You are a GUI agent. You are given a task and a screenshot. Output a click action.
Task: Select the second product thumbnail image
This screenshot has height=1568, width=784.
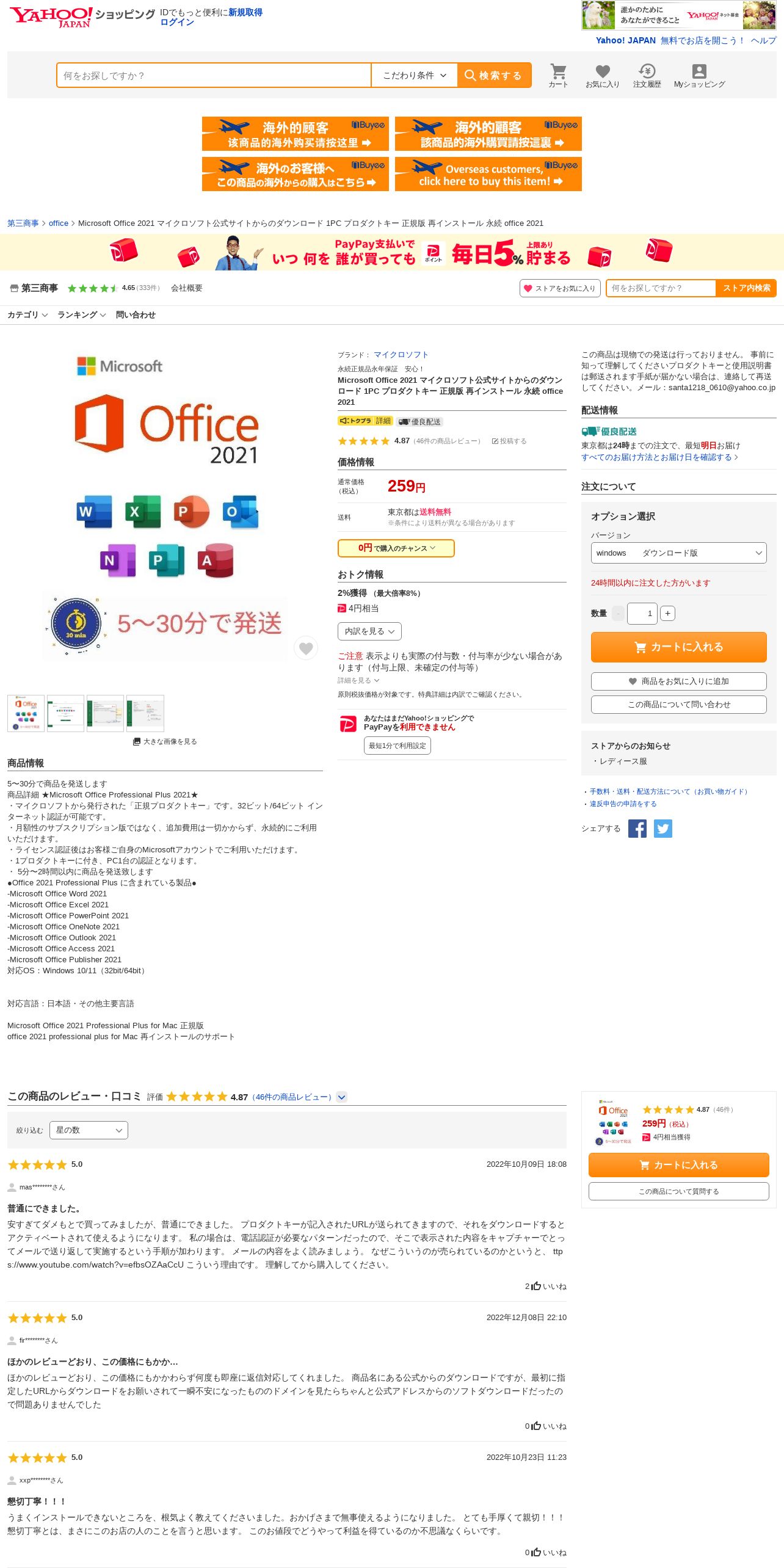pyautogui.click(x=65, y=713)
